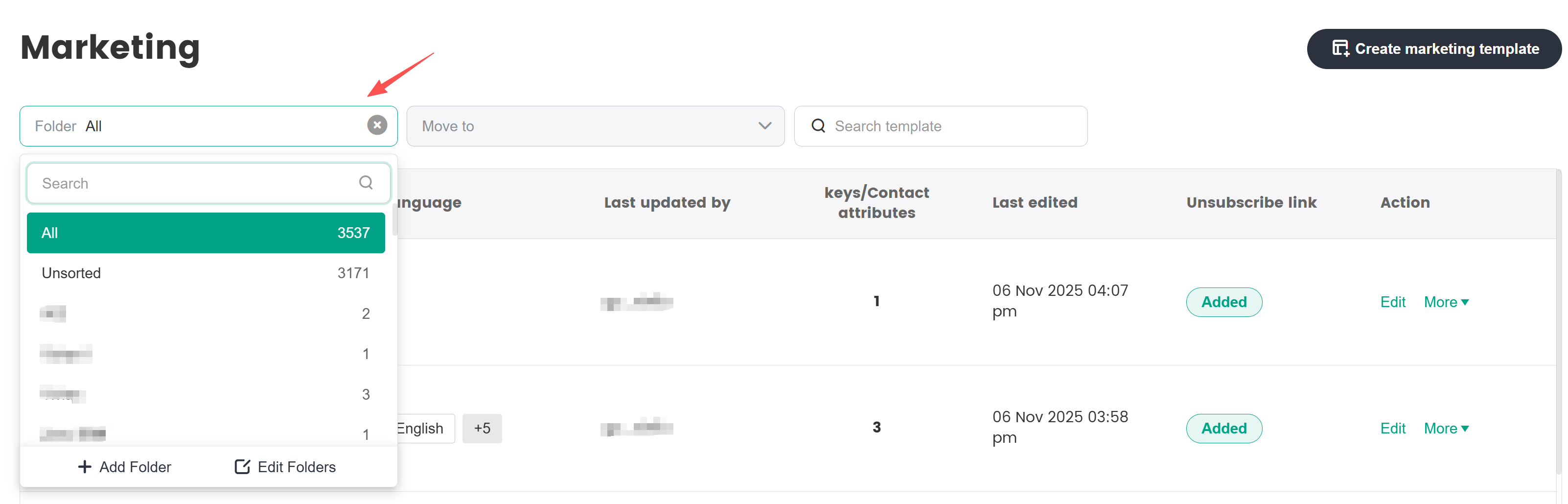Image resolution: width=1568 pixels, height=504 pixels.
Task: Click the search icon beside Search template
Action: 818,126
